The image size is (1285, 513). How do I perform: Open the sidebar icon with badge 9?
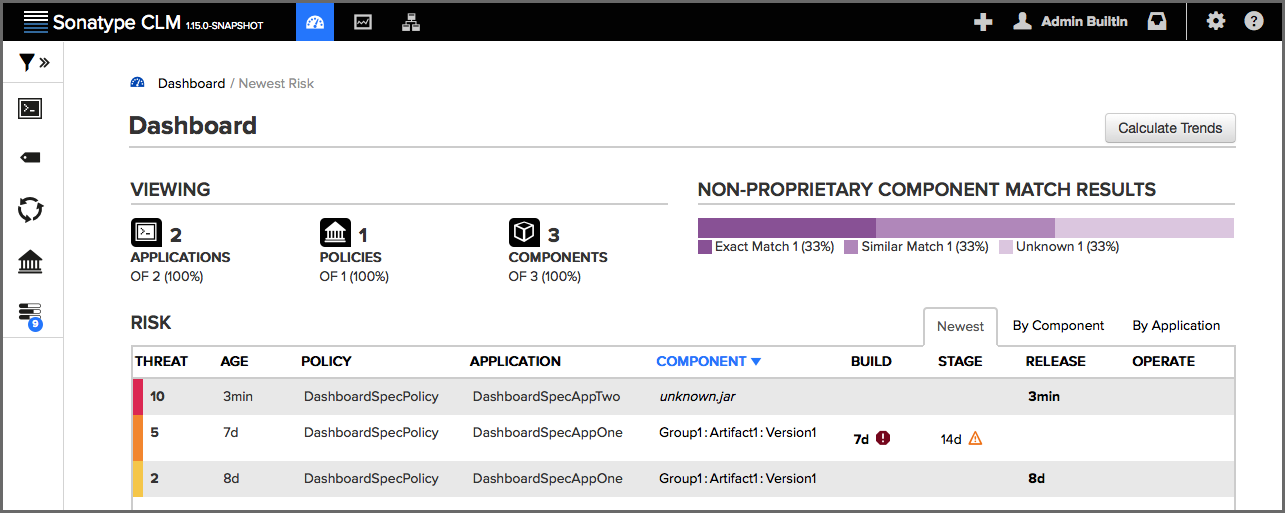tap(31, 316)
